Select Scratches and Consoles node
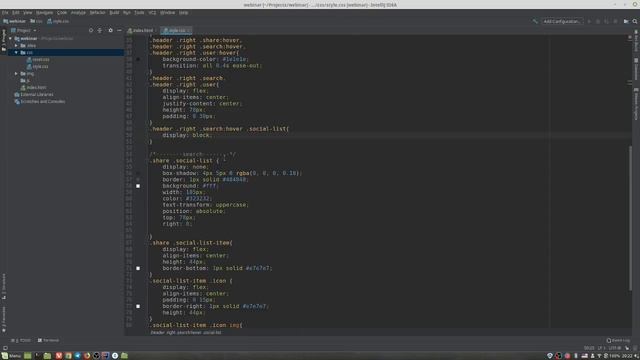This screenshot has height=360, width=640. point(40,102)
